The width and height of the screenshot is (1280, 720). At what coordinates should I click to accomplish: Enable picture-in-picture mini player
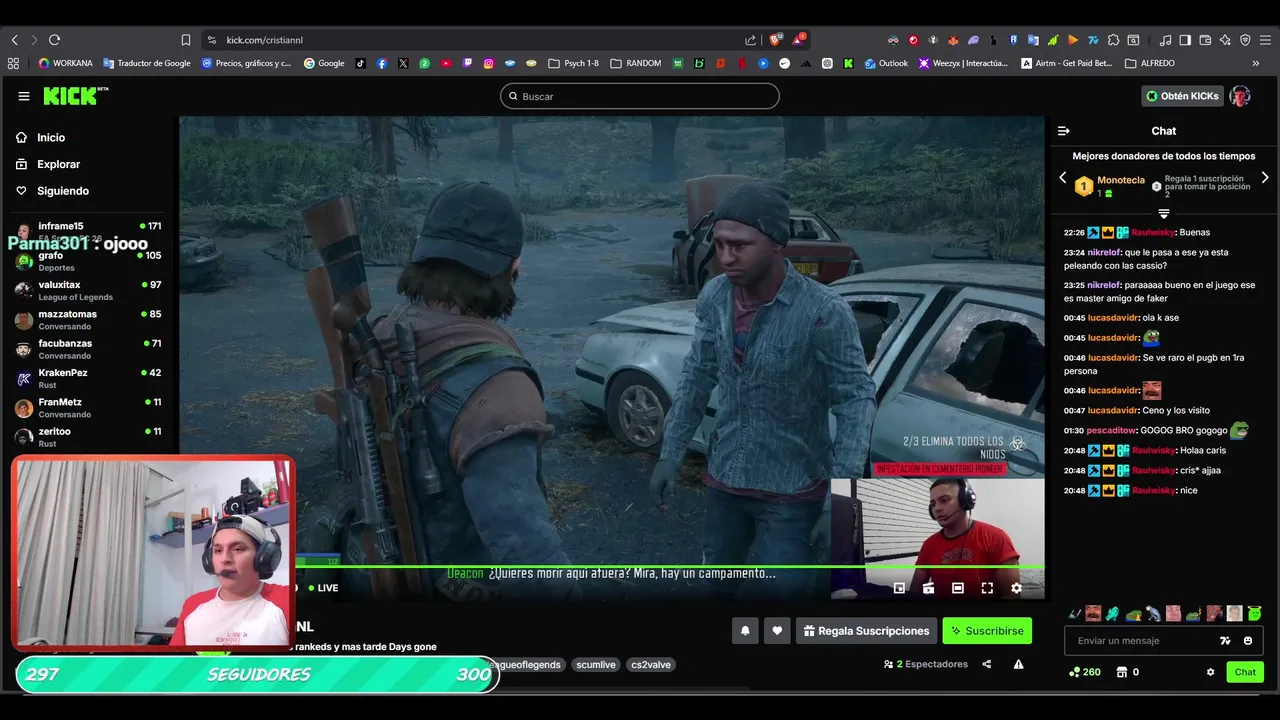899,588
